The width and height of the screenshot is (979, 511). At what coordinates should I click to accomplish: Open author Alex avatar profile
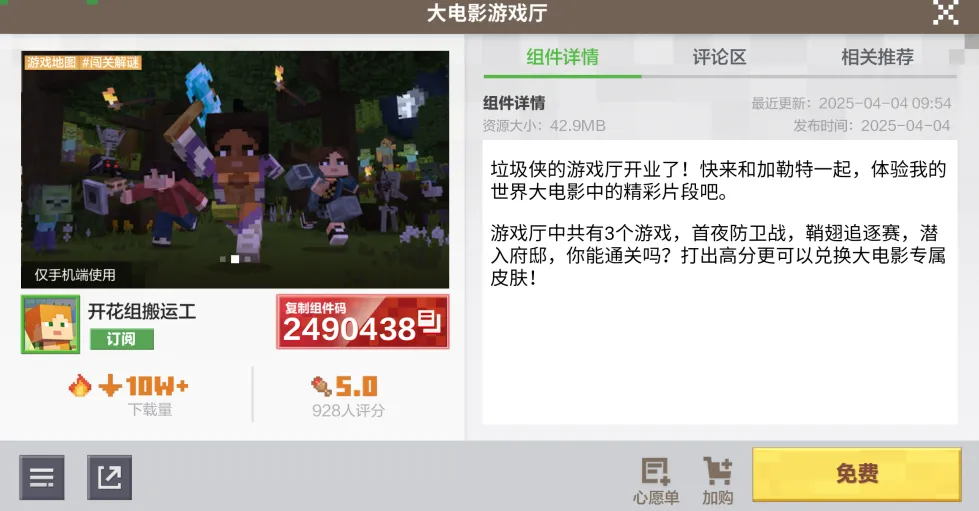[x=51, y=324]
